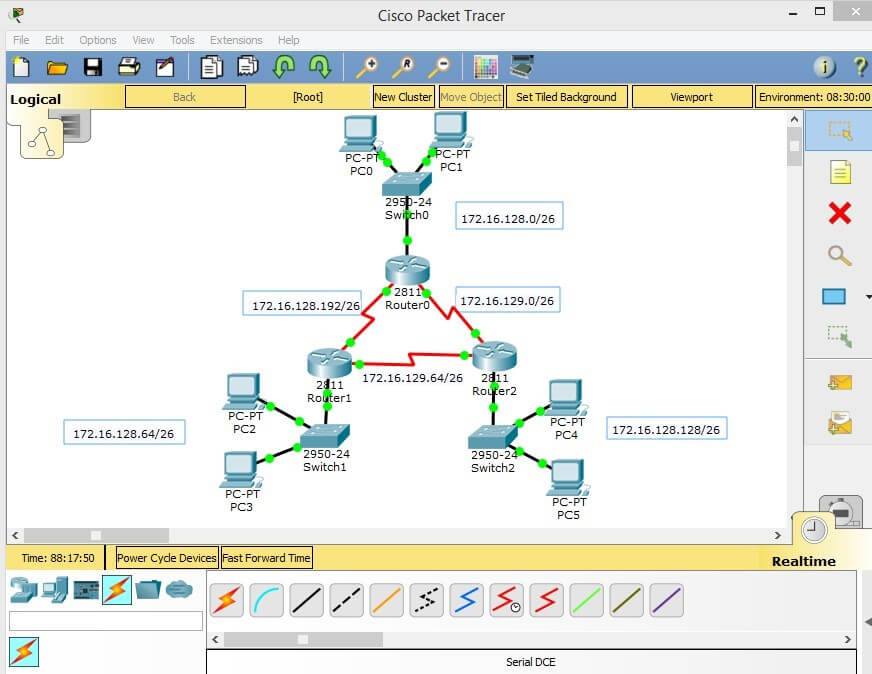Redo the action with the Redo arrow
The image size is (872, 674).
click(320, 67)
